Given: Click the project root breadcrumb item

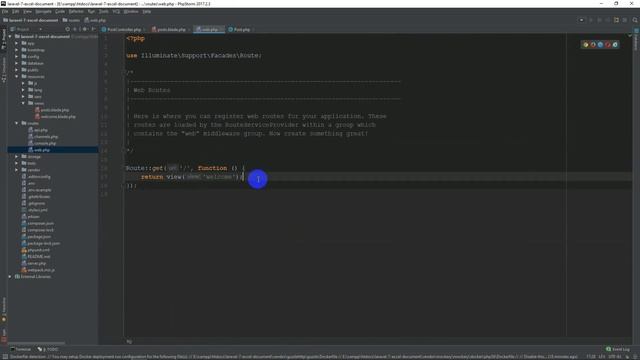Looking at the screenshot, I should click(31, 20).
